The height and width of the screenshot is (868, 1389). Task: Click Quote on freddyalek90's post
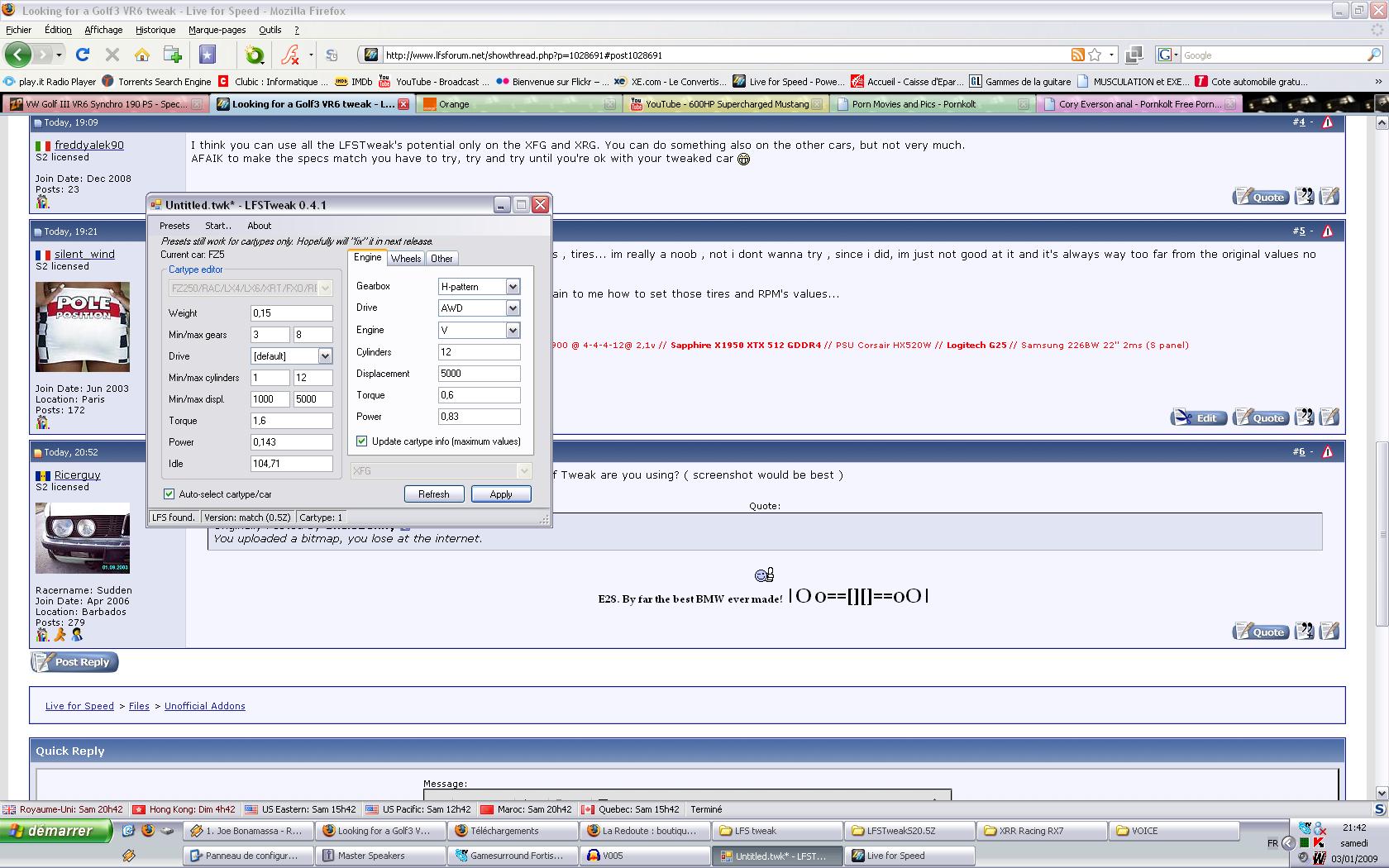[x=1260, y=197]
